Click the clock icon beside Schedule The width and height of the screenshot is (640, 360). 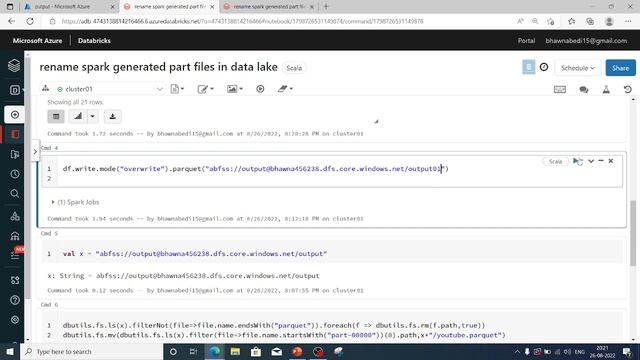544,67
